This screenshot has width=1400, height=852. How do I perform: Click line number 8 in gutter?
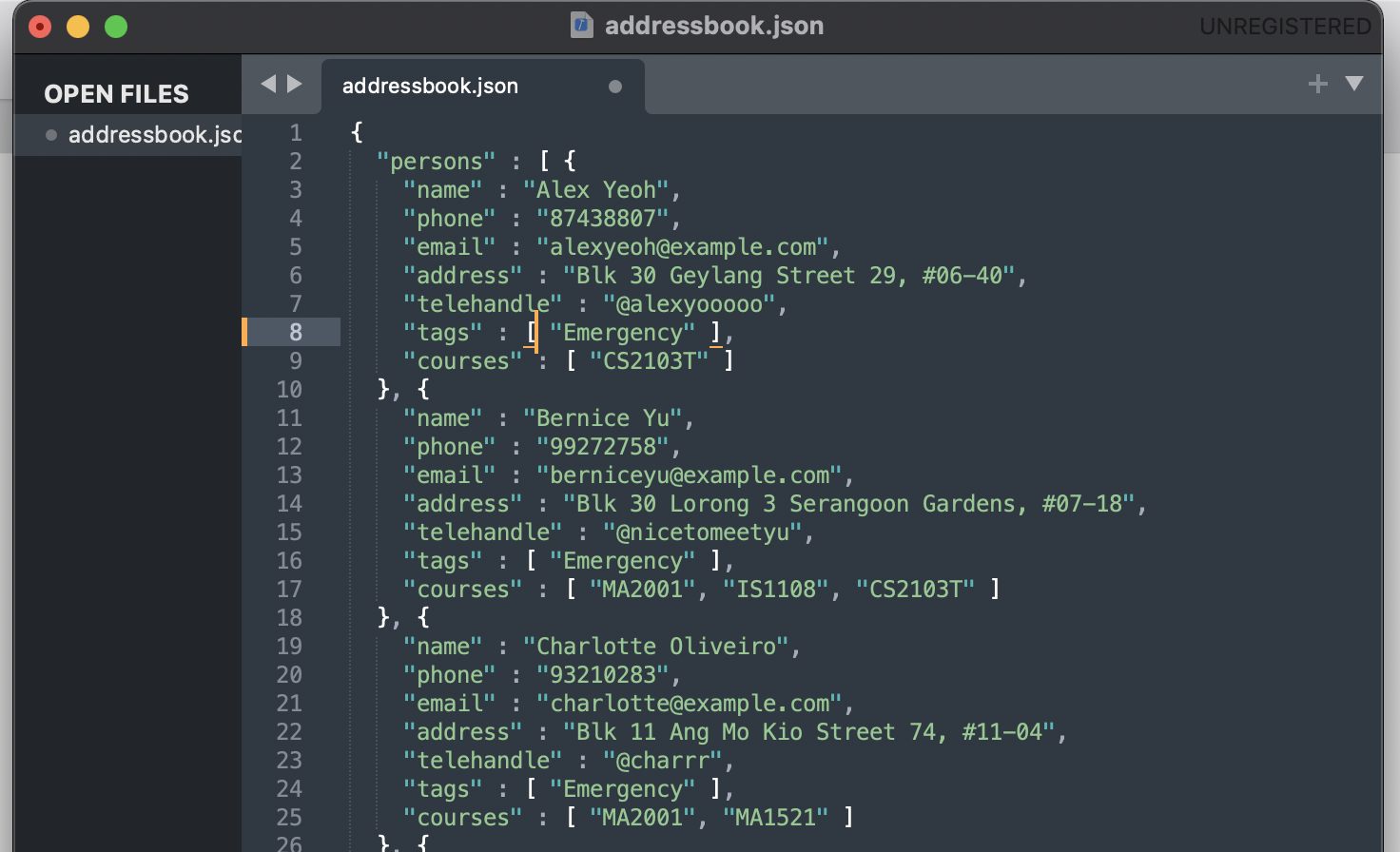[296, 332]
